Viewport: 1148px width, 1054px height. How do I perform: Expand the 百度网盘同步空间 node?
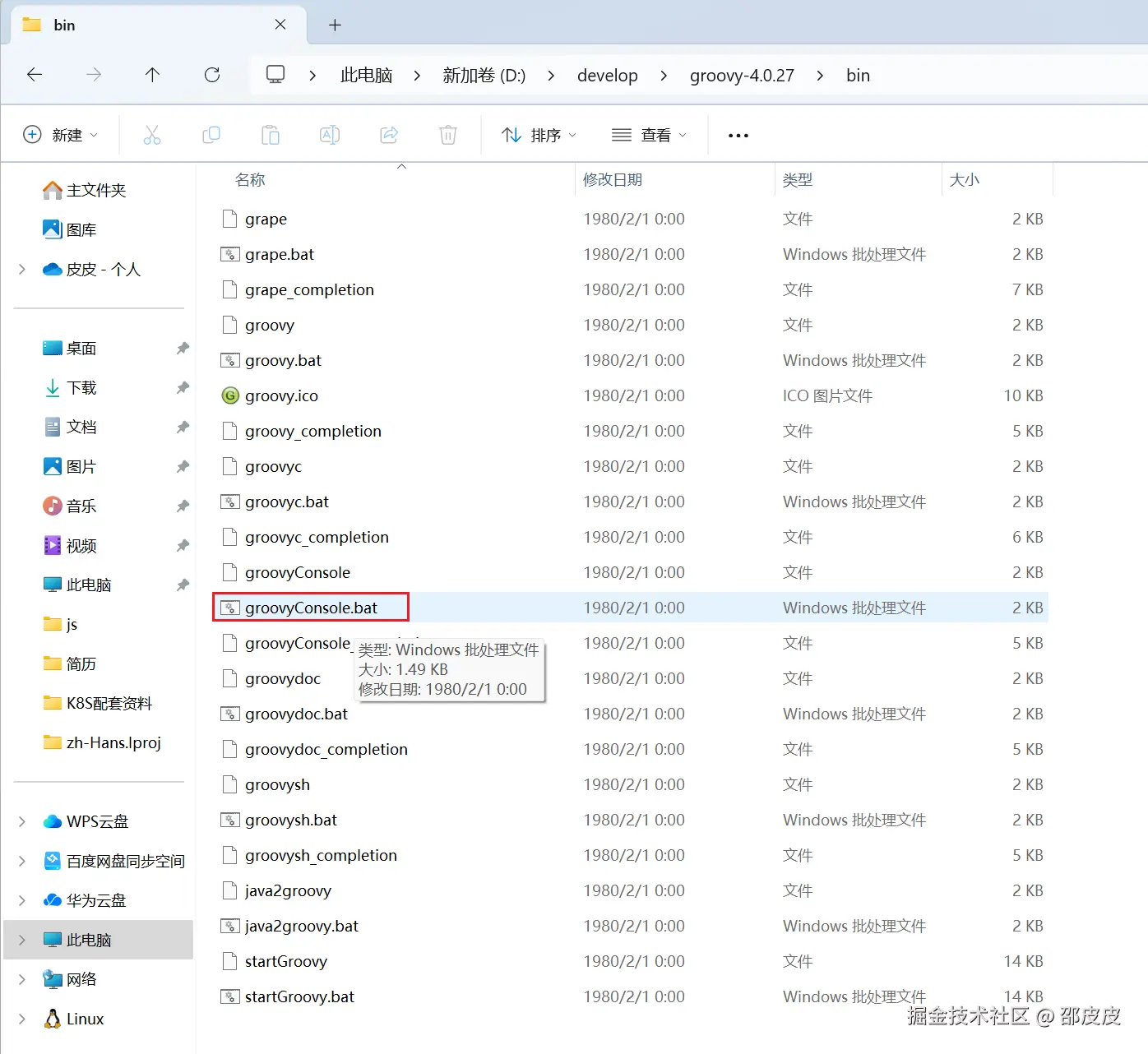click(x=22, y=861)
